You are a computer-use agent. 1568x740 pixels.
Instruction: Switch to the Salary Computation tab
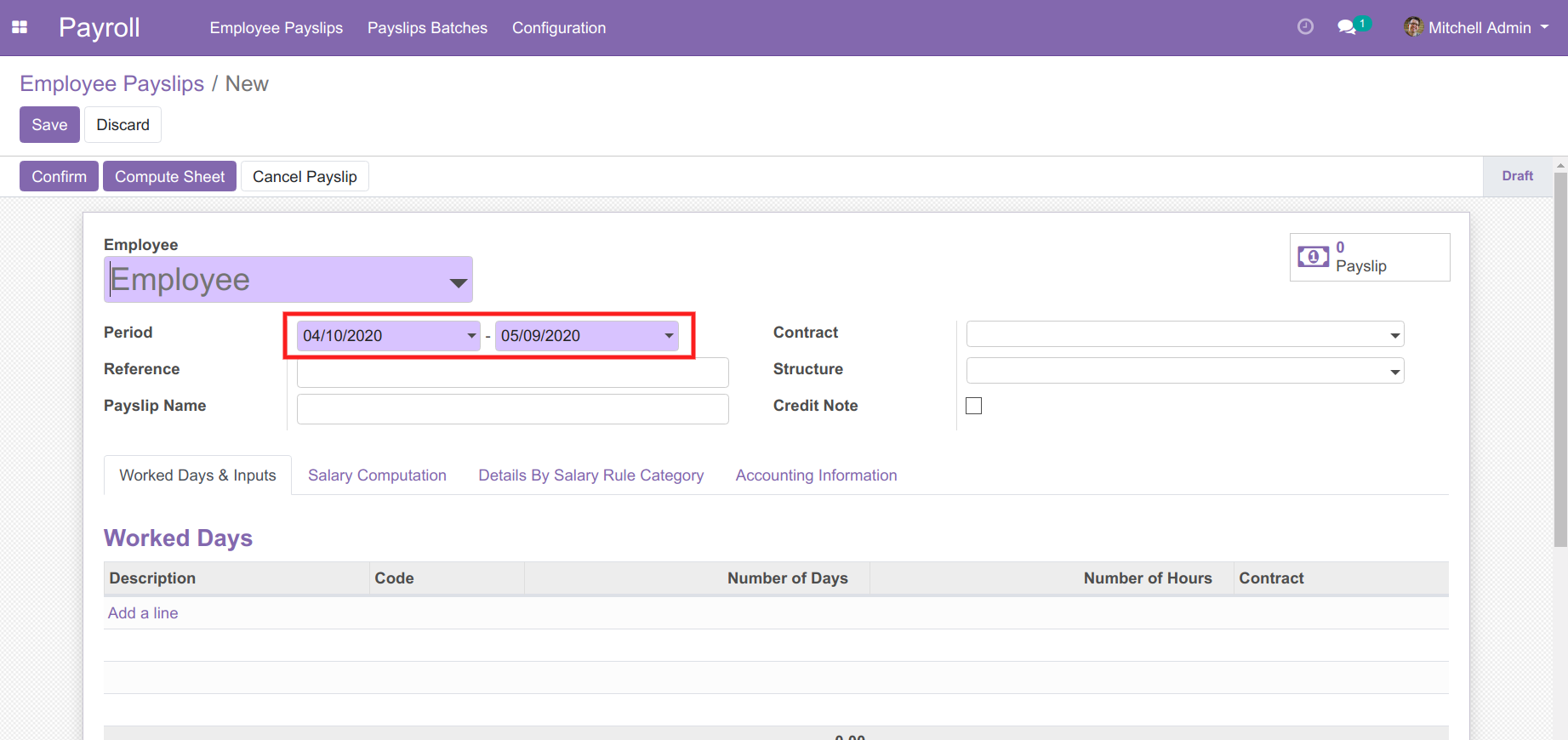377,475
